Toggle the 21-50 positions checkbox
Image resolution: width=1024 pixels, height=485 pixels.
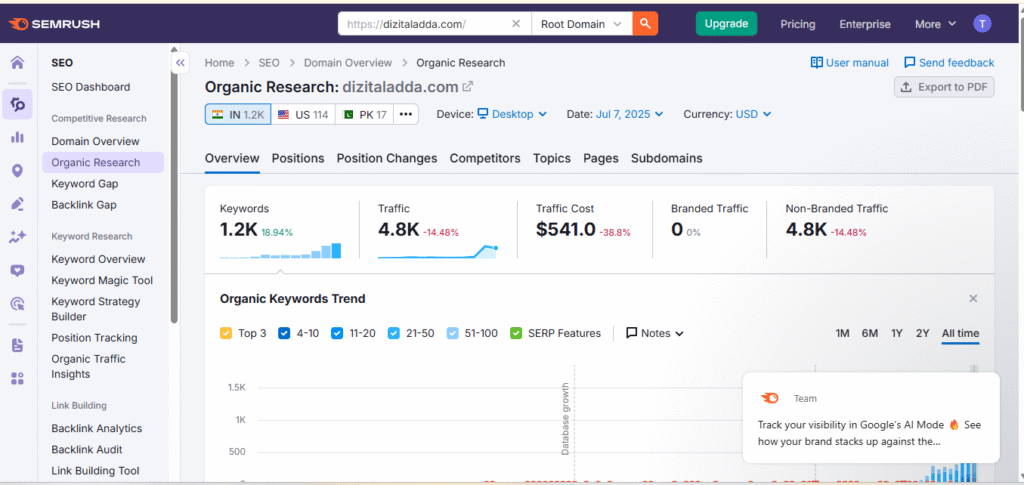(x=394, y=333)
